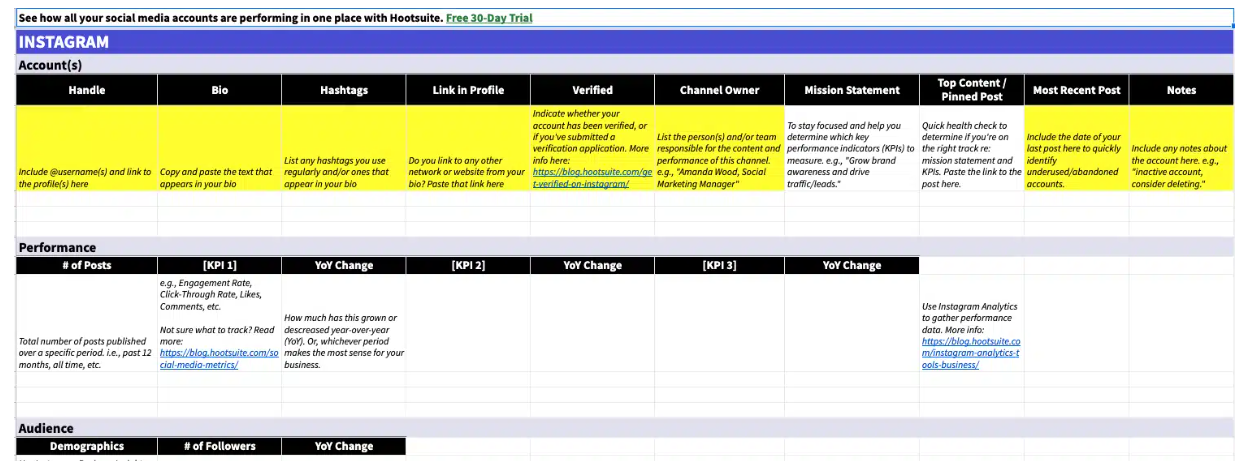Viewport: 1255px width, 461px height.
Task: Select the Hashtags column header
Action: 344,90
